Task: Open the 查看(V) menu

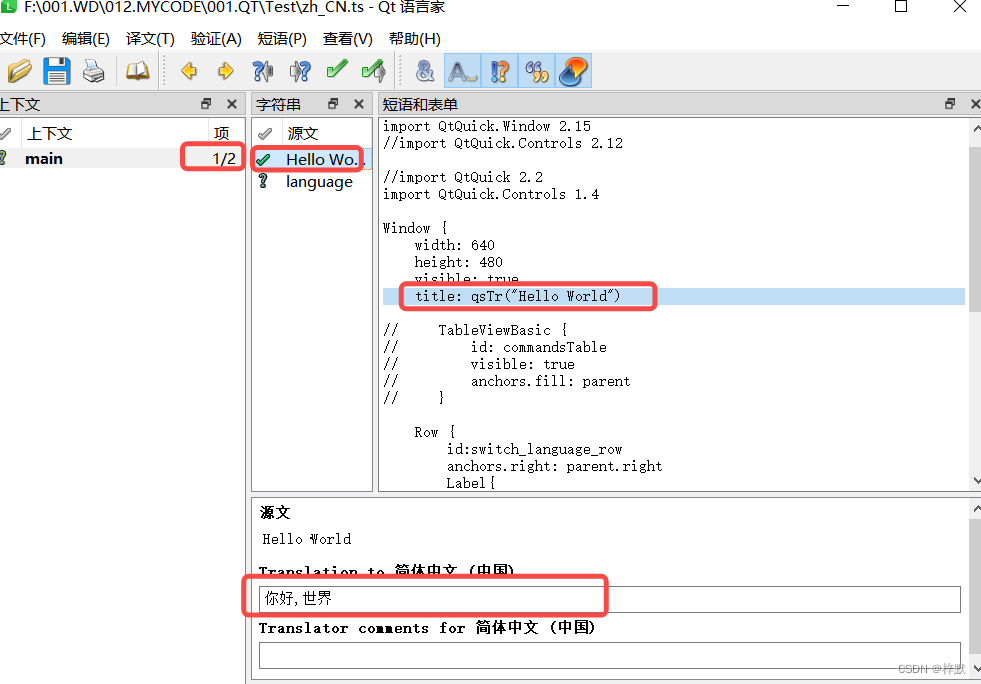Action: 348,39
